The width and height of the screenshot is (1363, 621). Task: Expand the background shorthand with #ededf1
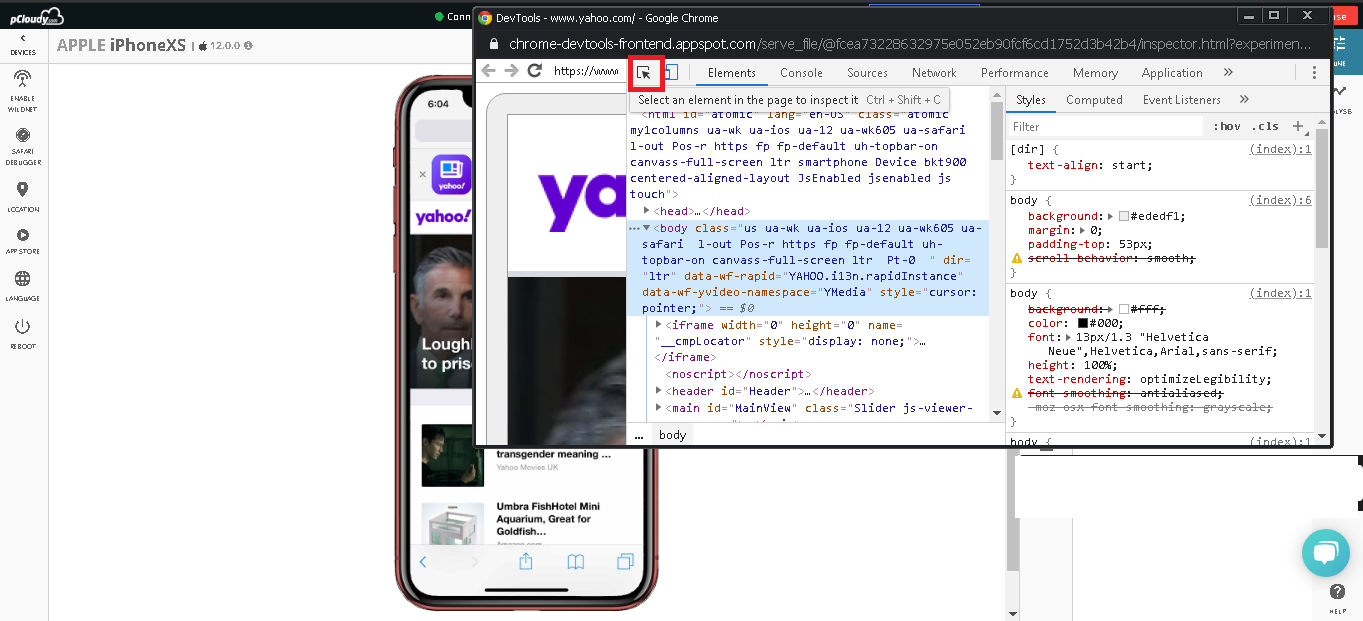click(1111, 216)
